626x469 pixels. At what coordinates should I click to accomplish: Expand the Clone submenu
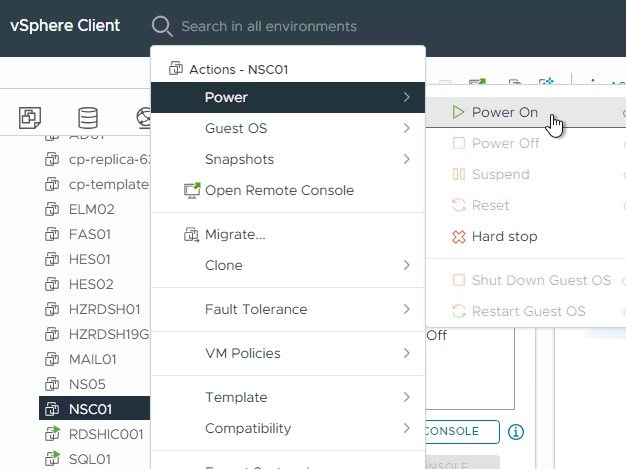click(x=288, y=265)
